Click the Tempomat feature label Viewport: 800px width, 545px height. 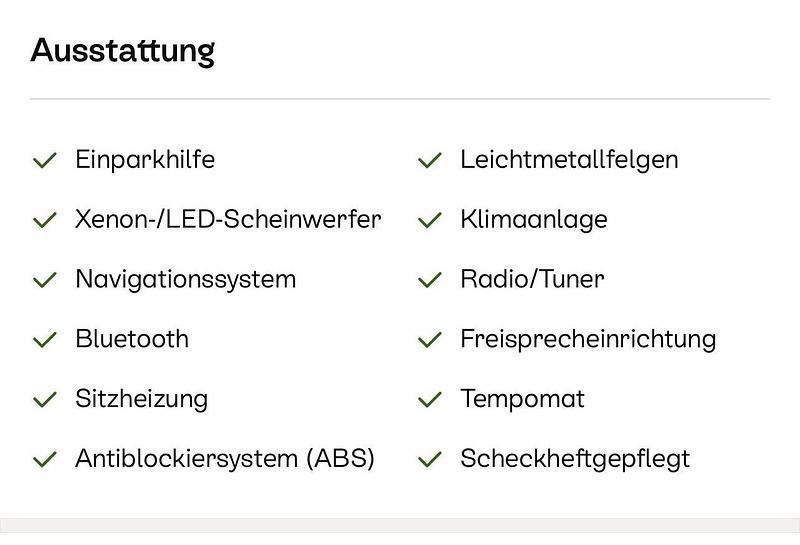[x=522, y=399]
